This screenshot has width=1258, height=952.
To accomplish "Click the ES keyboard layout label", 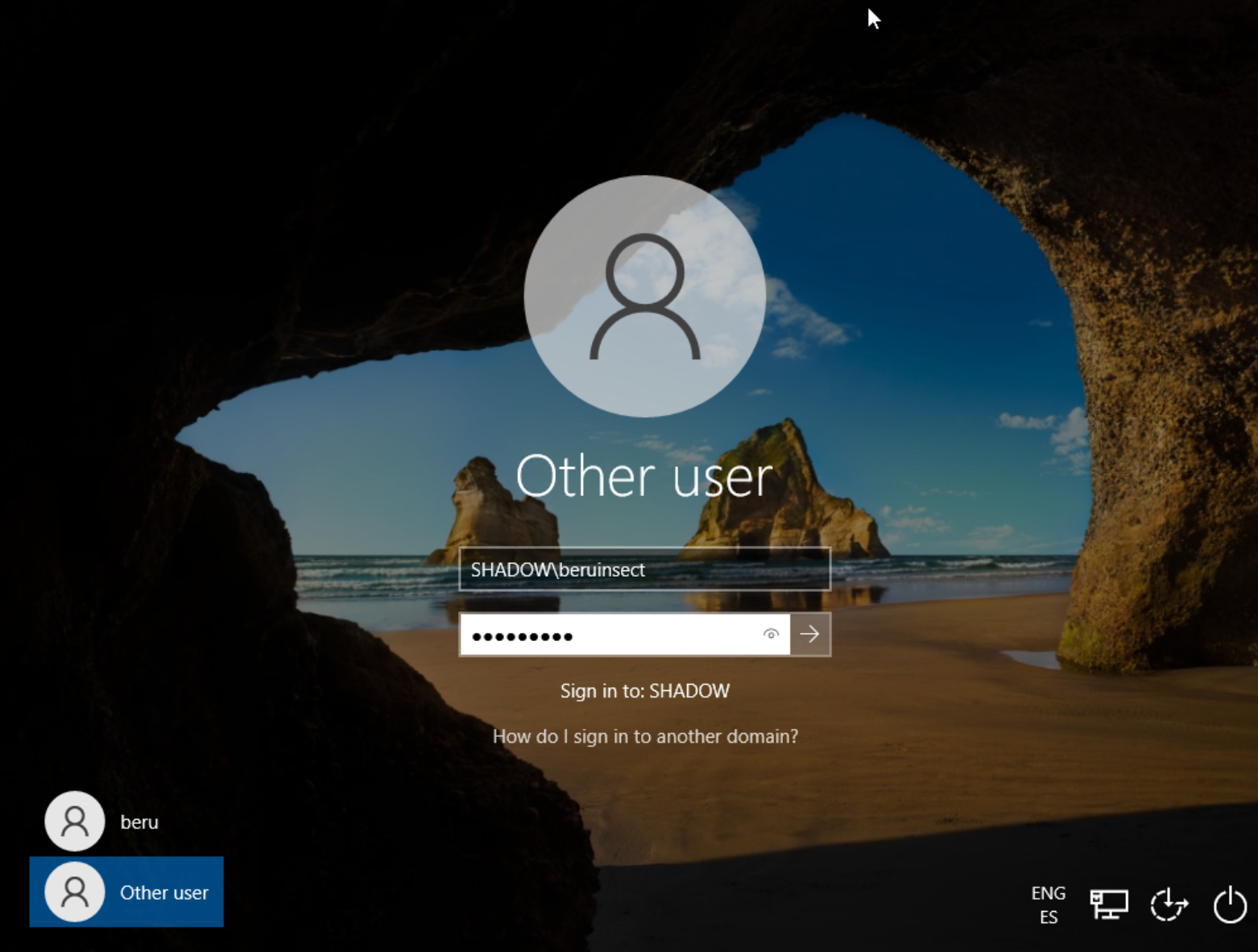I will pyautogui.click(x=1048, y=917).
